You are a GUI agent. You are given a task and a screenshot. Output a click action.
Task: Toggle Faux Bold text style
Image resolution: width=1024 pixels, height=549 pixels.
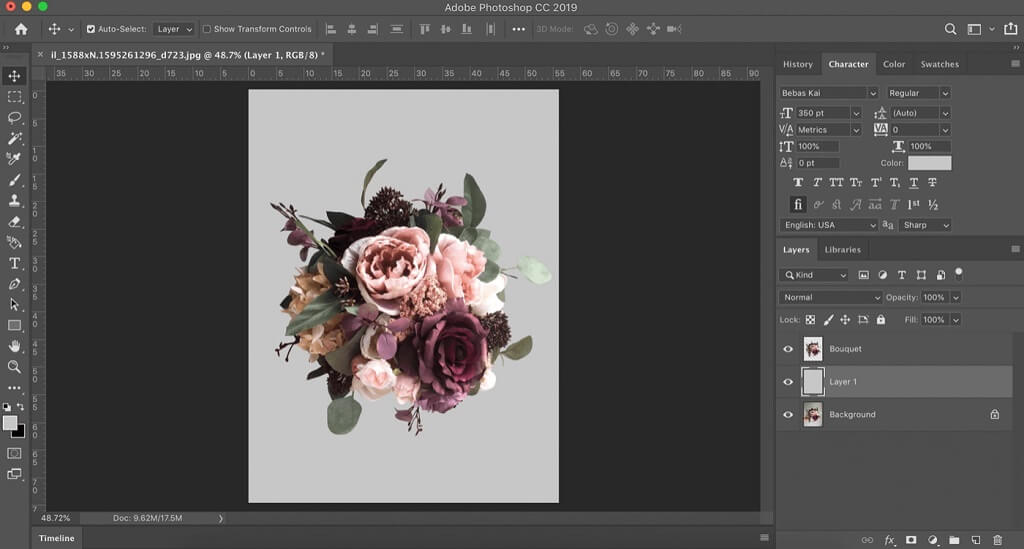pos(797,183)
